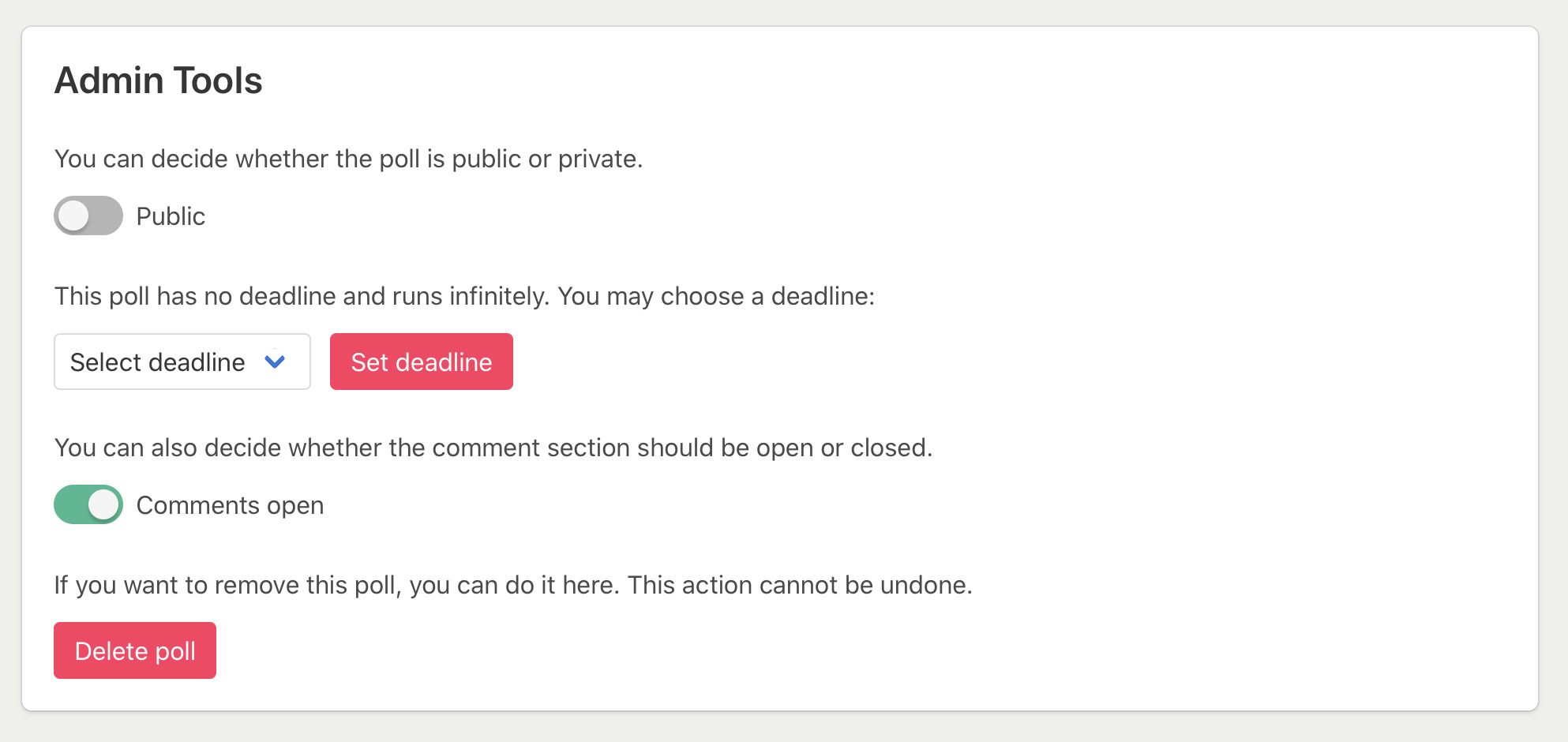Open the Select deadline dropdown
The height and width of the screenshot is (742, 1568).
182,362
